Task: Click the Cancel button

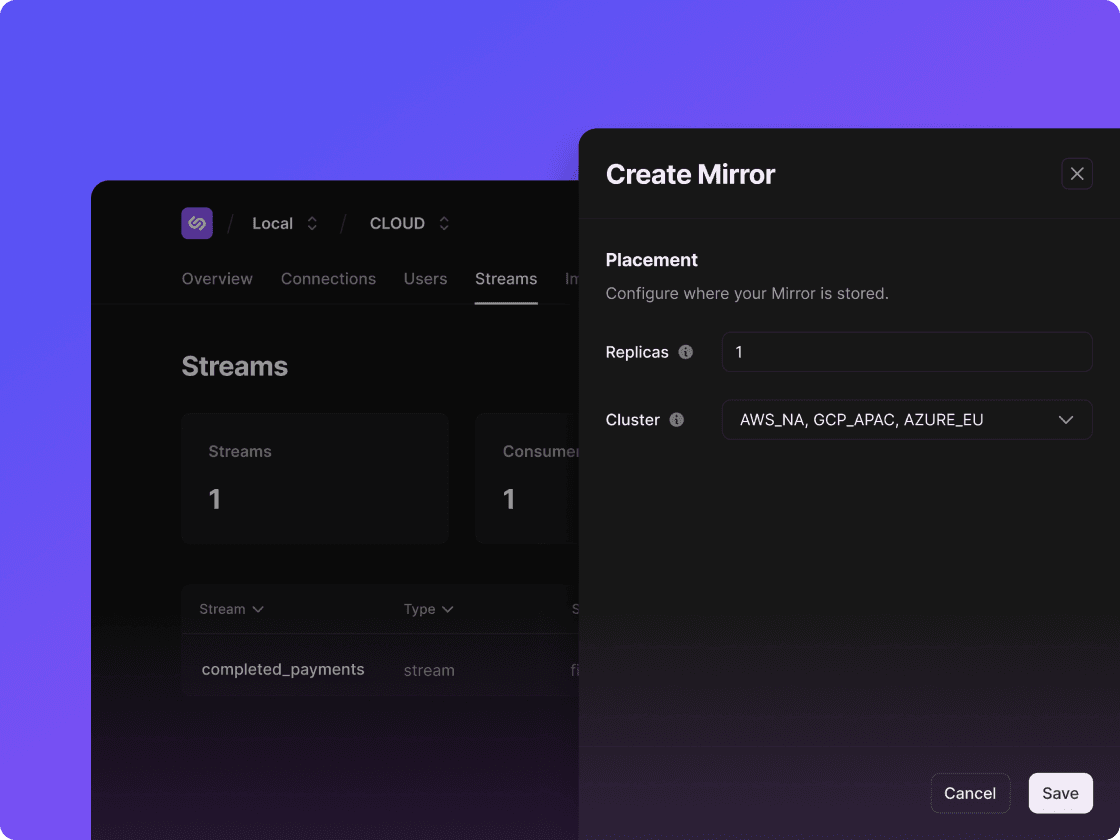Action: [970, 793]
